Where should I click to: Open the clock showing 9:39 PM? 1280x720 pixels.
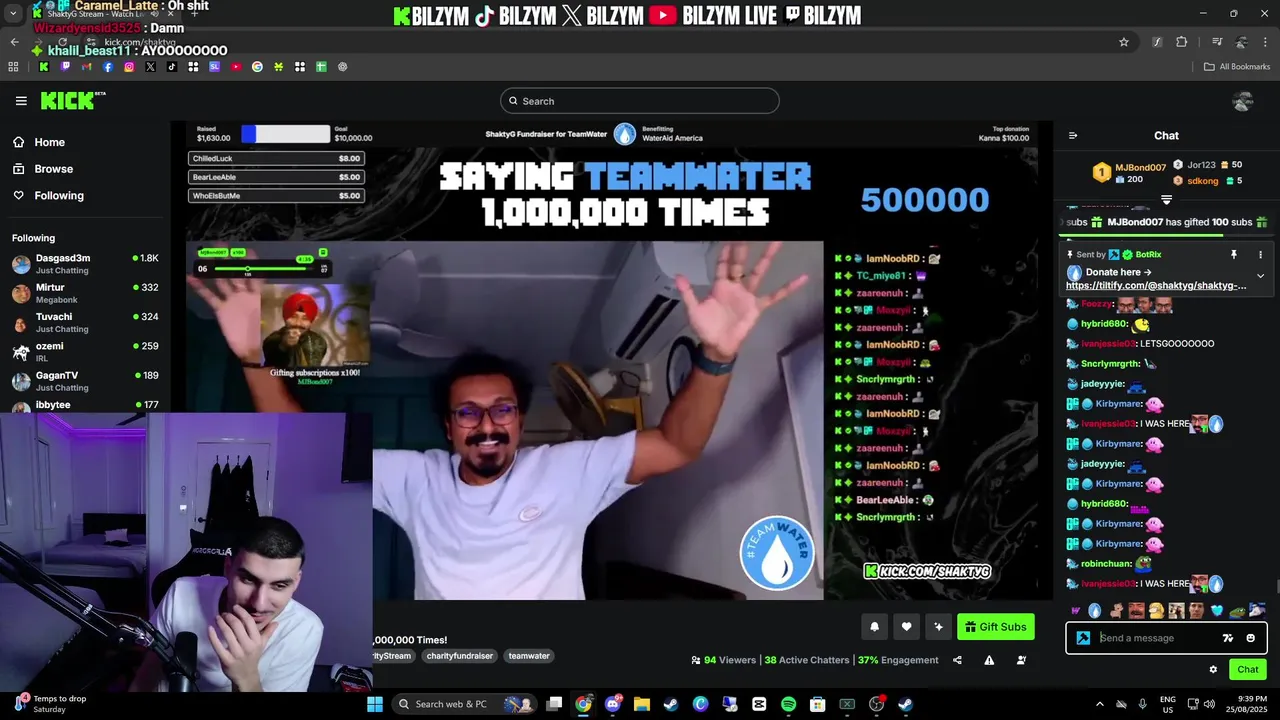click(1245, 704)
